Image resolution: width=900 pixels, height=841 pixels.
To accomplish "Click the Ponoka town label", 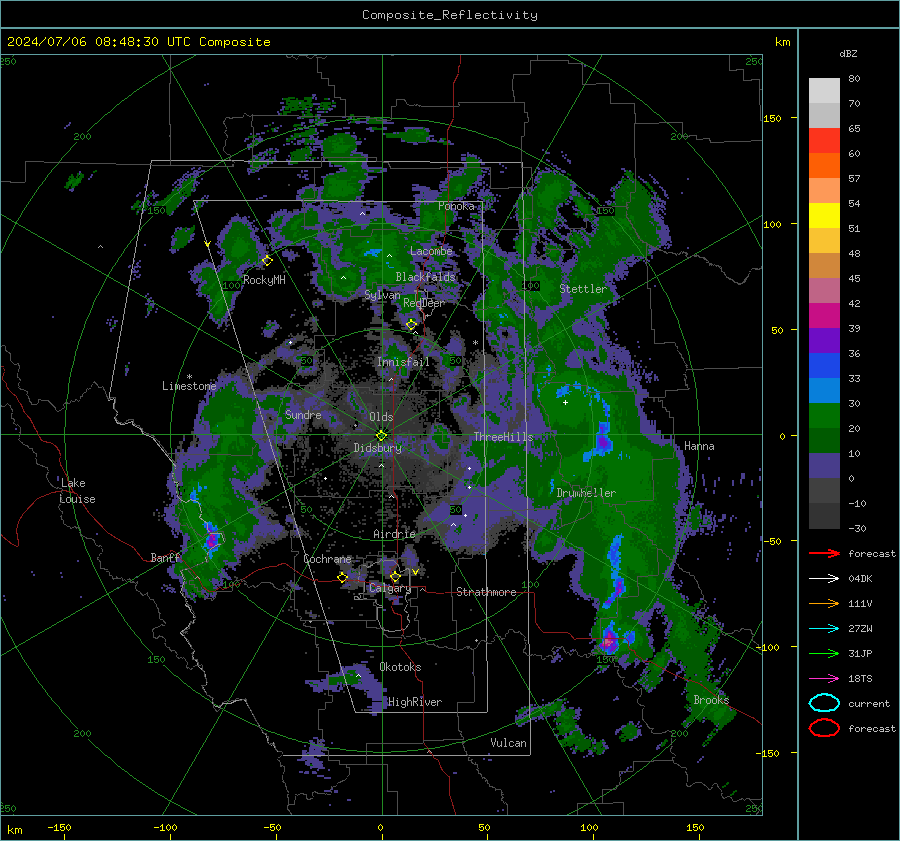I will click(x=456, y=206).
